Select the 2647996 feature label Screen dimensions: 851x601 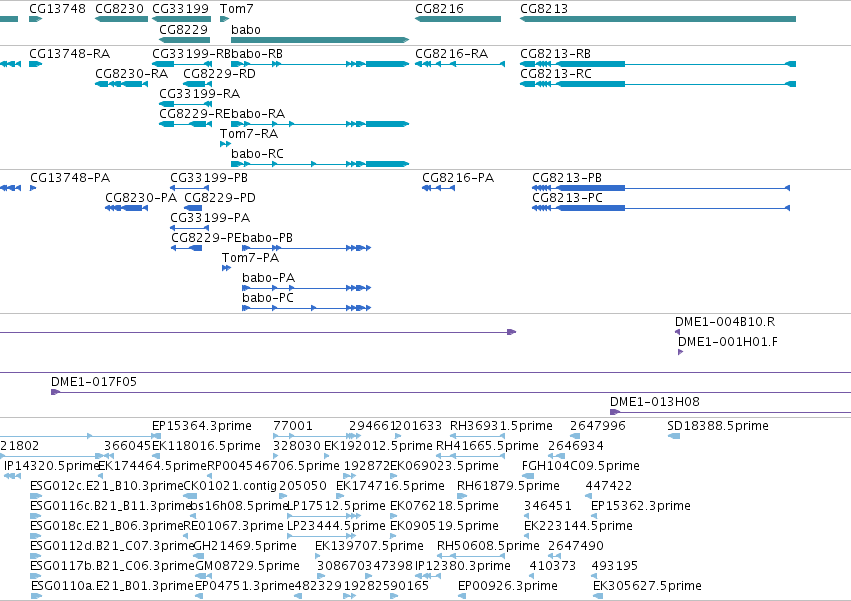[x=598, y=426]
